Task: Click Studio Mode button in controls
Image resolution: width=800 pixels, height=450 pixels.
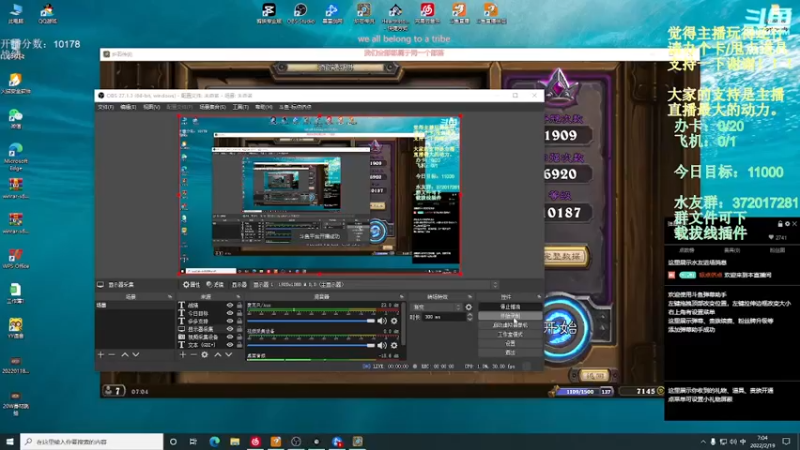Action: pyautogui.click(x=510, y=334)
